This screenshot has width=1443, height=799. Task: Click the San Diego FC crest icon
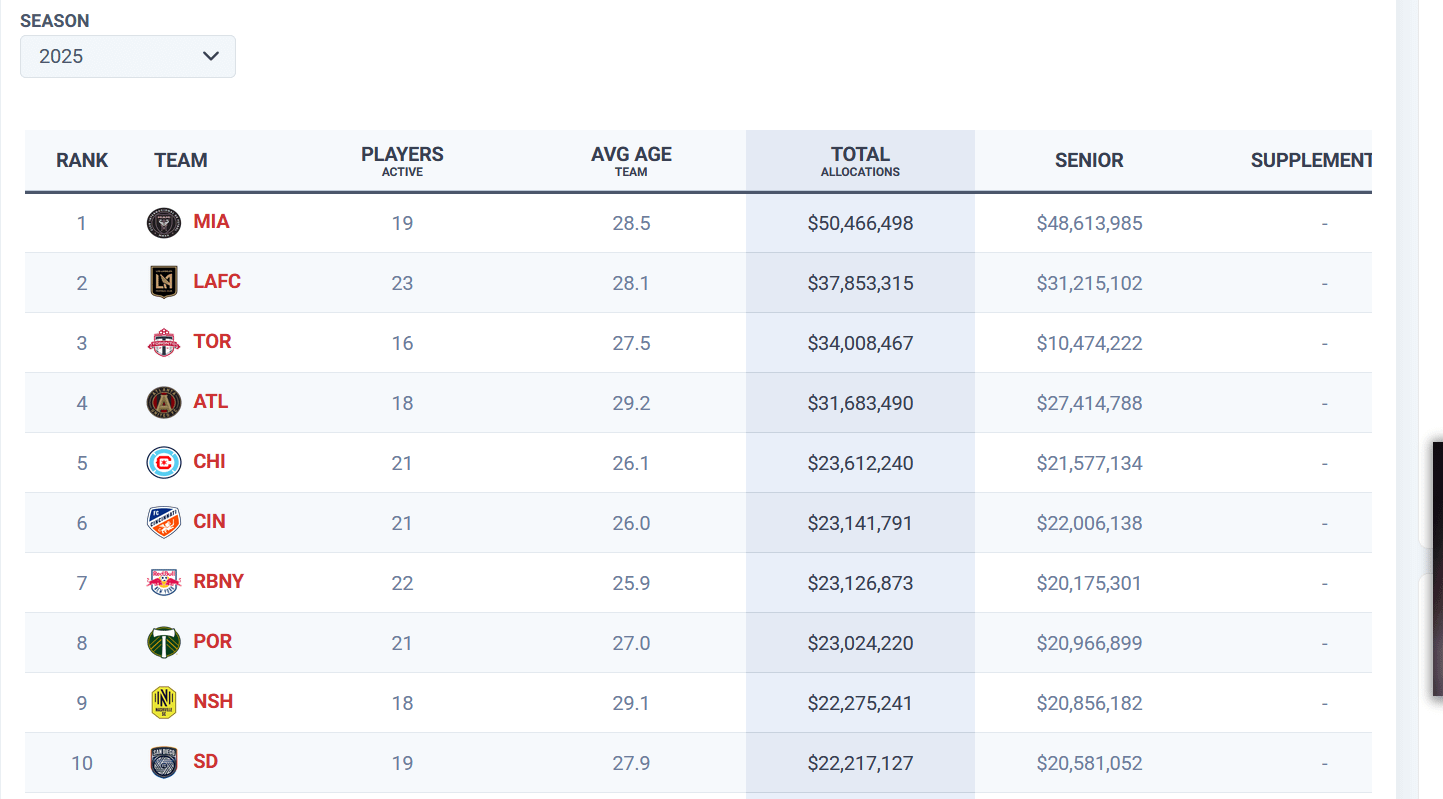click(x=164, y=762)
